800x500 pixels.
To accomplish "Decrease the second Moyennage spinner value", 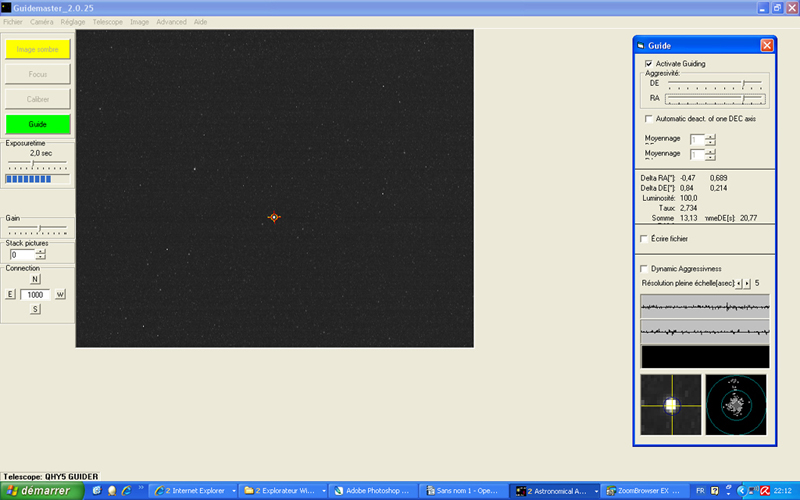I will pos(711,157).
